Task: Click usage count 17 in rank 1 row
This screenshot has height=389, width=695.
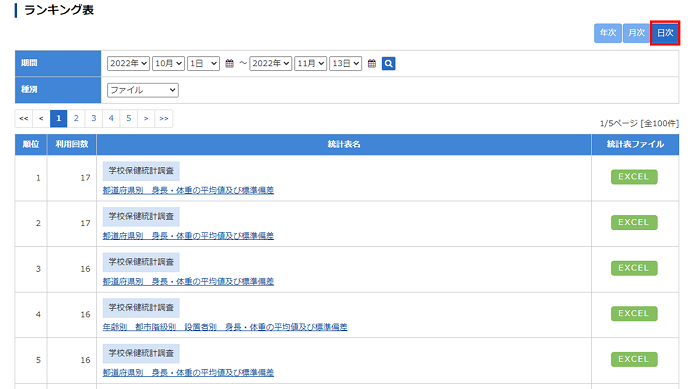Action: (x=85, y=178)
